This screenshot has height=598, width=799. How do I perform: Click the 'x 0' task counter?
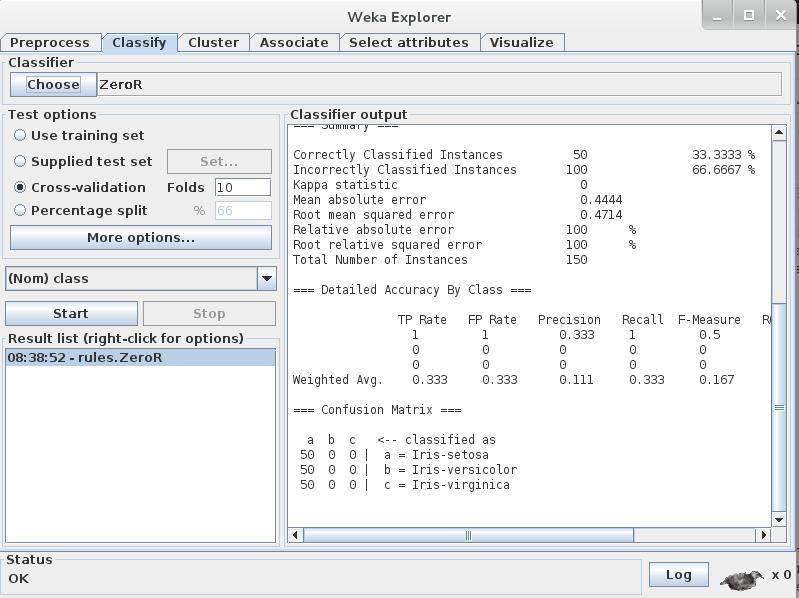(781, 575)
